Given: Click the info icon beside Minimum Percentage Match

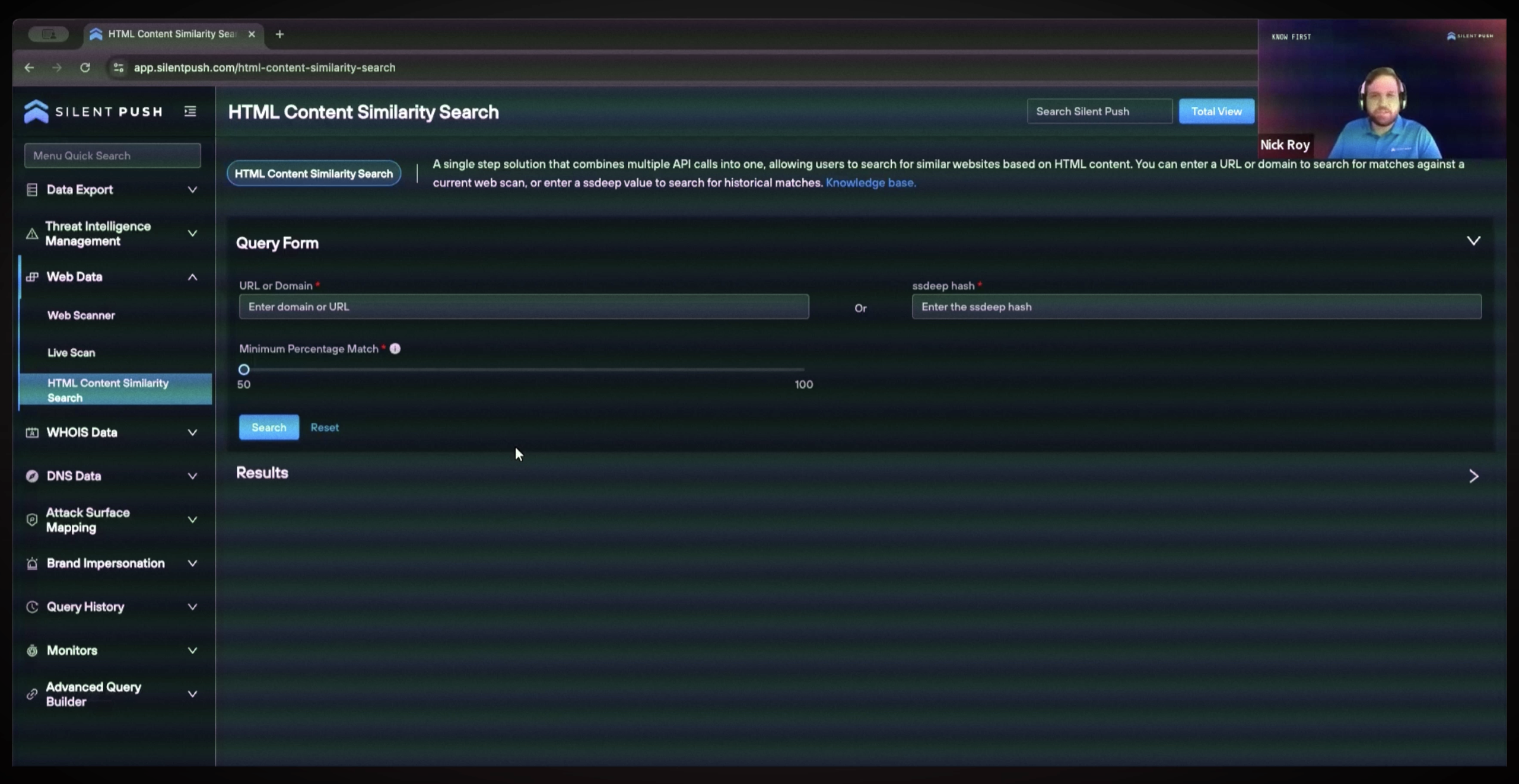Looking at the screenshot, I should pyautogui.click(x=395, y=349).
